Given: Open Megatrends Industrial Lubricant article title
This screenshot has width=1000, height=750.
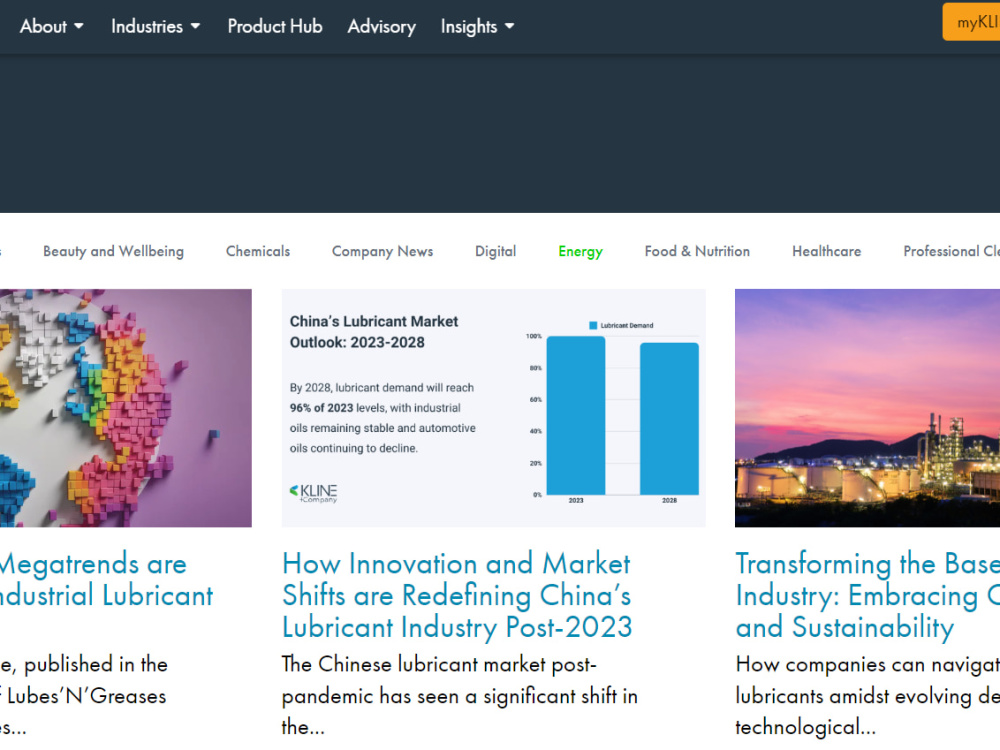Looking at the screenshot, I should tap(106, 580).
